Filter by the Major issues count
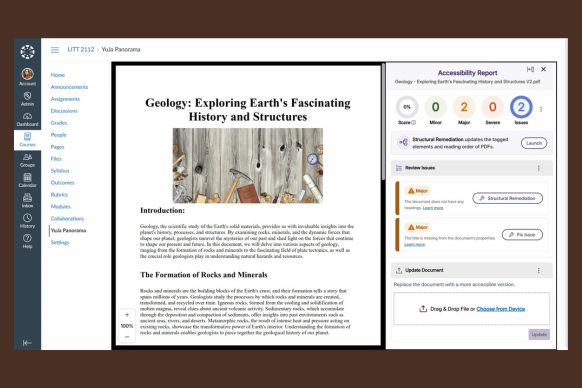The width and height of the screenshot is (582, 388). (464, 107)
